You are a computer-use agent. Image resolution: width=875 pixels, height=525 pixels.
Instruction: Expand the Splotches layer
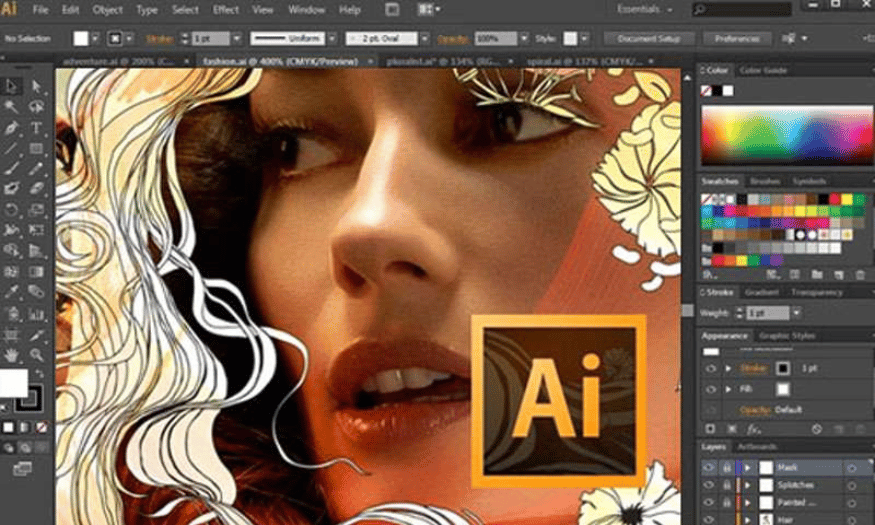(748, 485)
